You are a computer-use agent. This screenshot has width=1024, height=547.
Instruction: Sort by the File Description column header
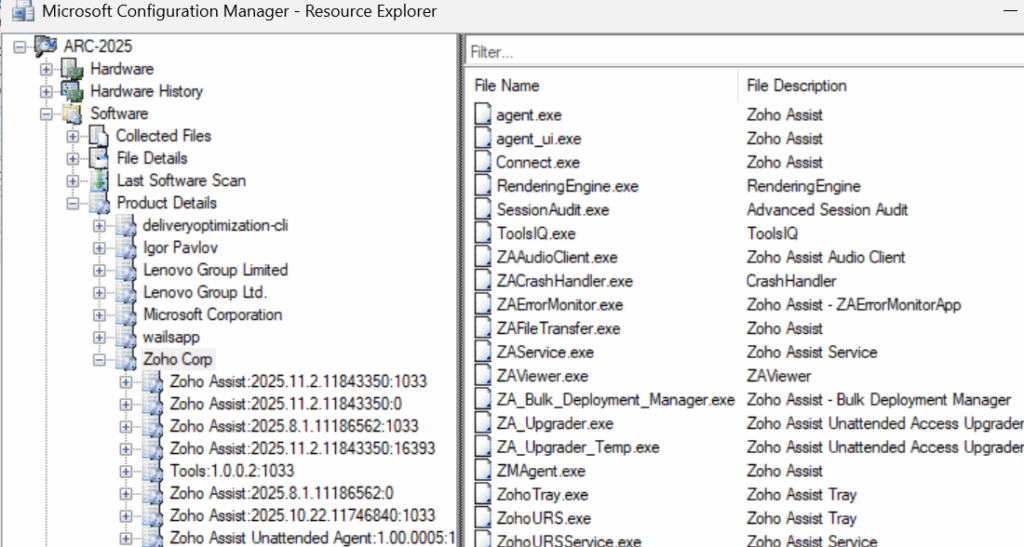[797, 86]
